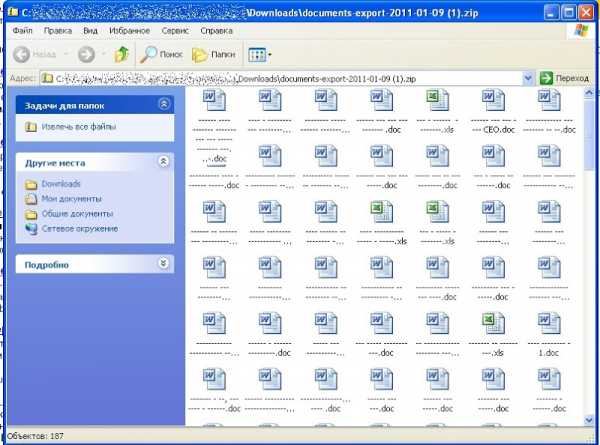The width and height of the screenshot is (600, 445).
Task: Open the Избранное menu
Action: 129,31
